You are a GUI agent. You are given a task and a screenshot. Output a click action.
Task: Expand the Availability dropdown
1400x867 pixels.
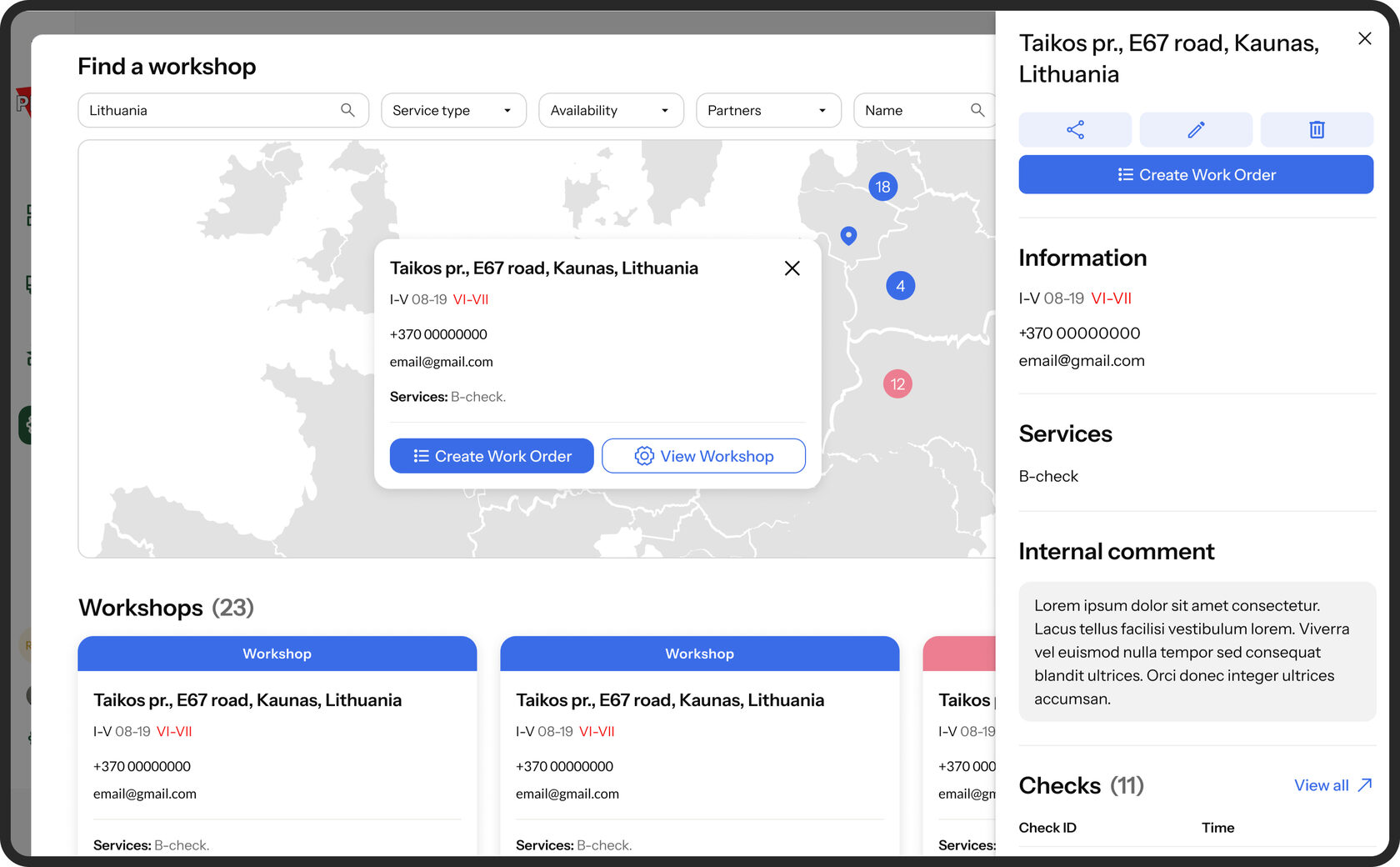[611, 110]
